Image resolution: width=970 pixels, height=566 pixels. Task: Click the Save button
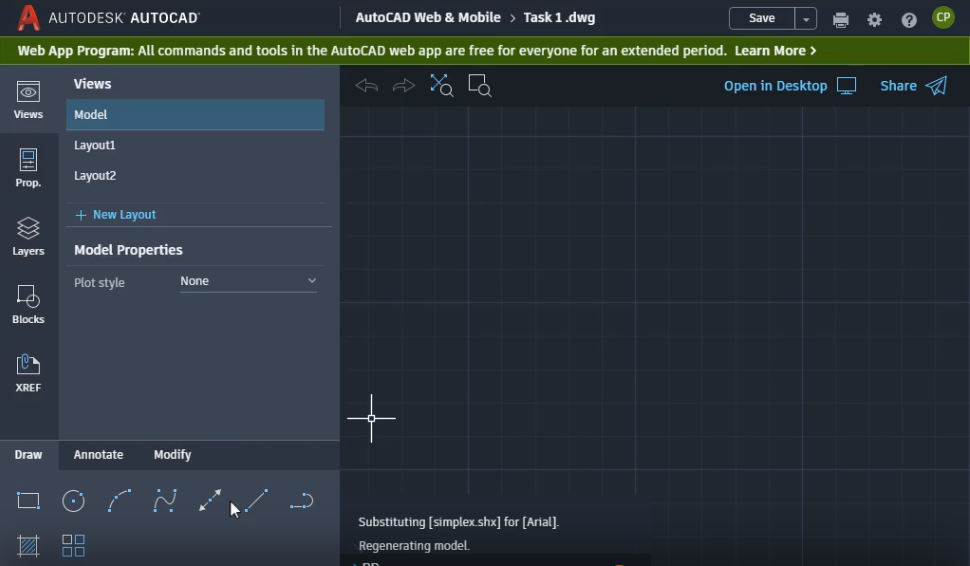[x=762, y=19]
